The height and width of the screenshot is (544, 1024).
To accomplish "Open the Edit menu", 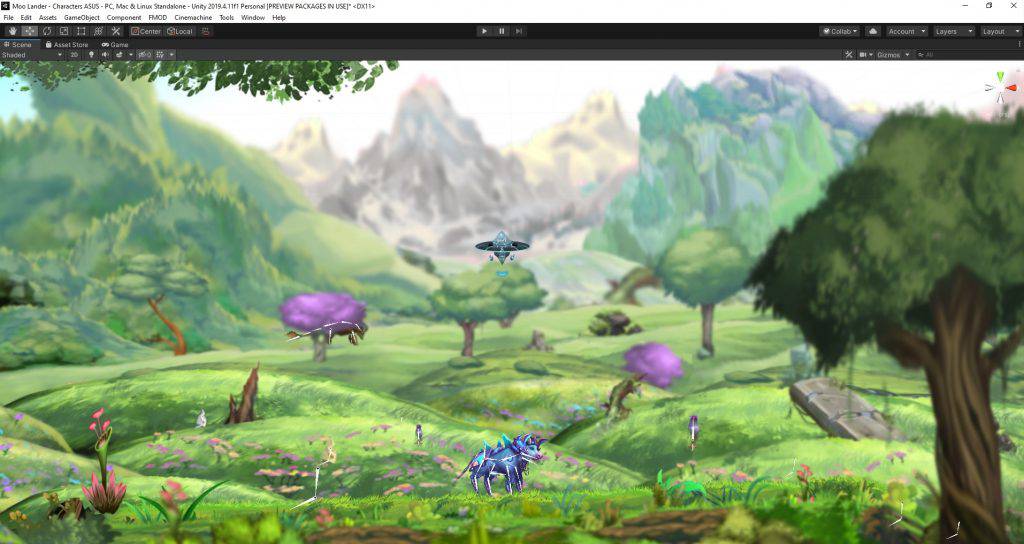I will pyautogui.click(x=26, y=18).
